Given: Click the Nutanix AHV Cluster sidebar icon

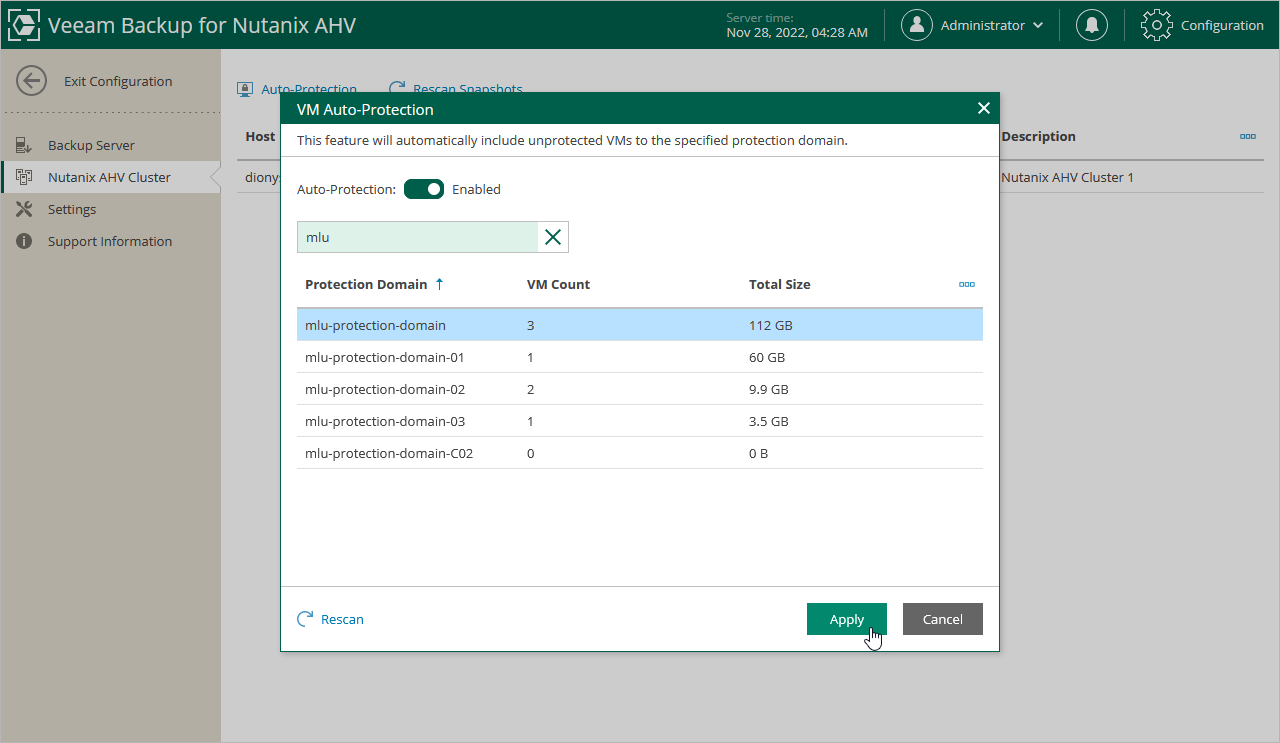Looking at the screenshot, I should pos(25,177).
